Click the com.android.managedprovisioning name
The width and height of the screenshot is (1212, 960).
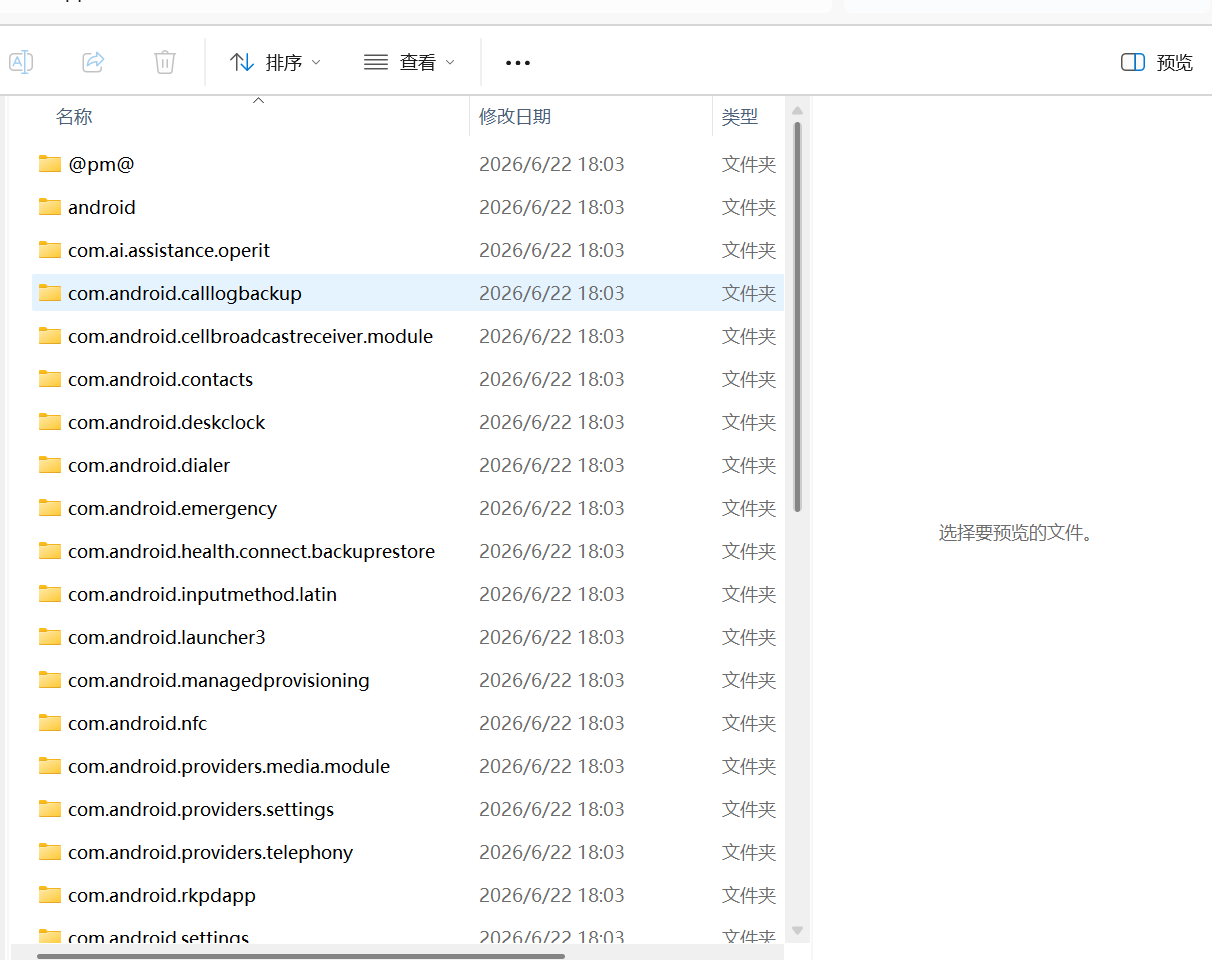(219, 680)
